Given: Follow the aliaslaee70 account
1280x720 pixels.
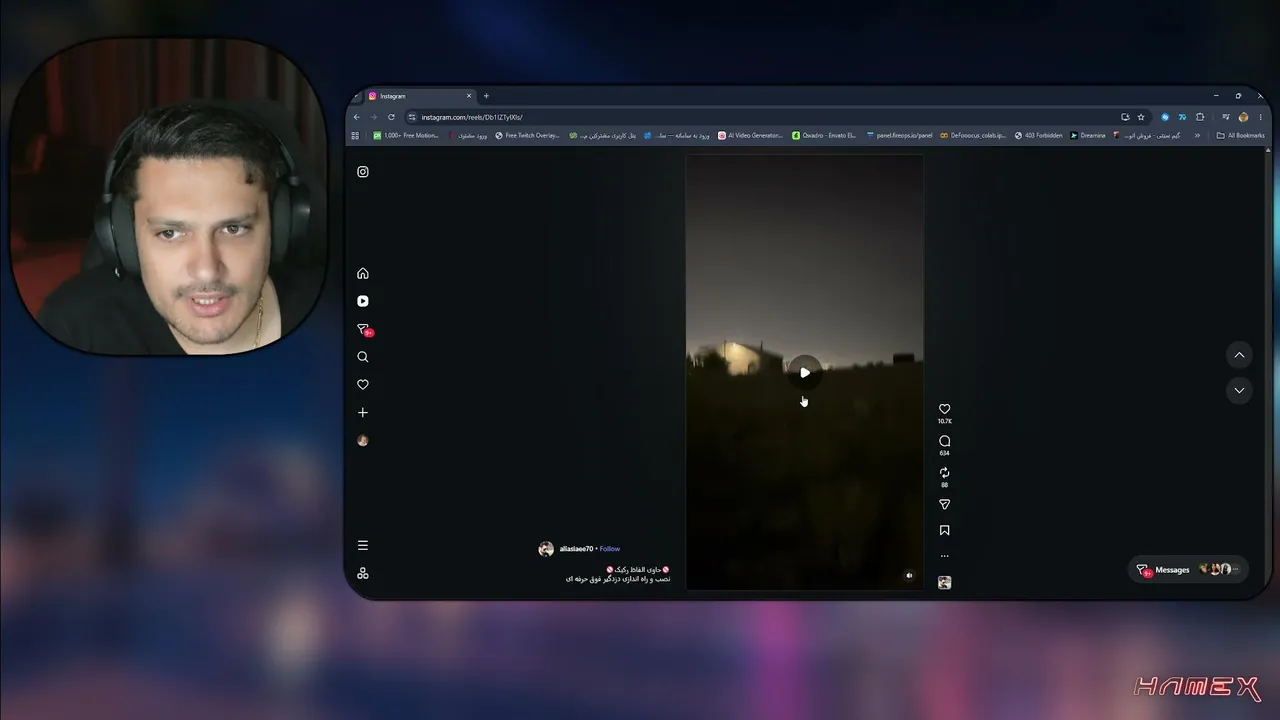Looking at the screenshot, I should tap(610, 549).
